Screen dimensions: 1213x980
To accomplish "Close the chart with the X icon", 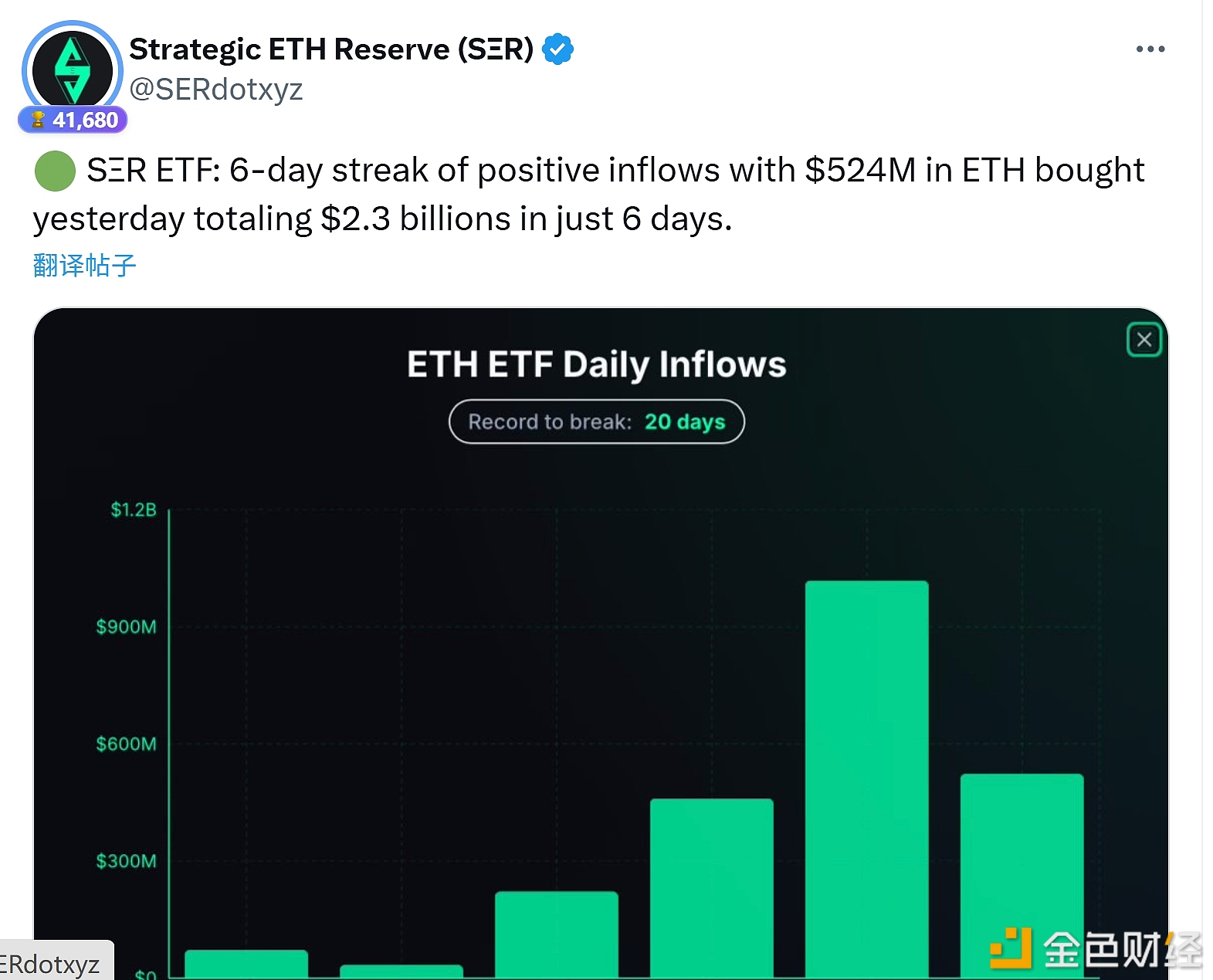I will tap(1144, 340).
